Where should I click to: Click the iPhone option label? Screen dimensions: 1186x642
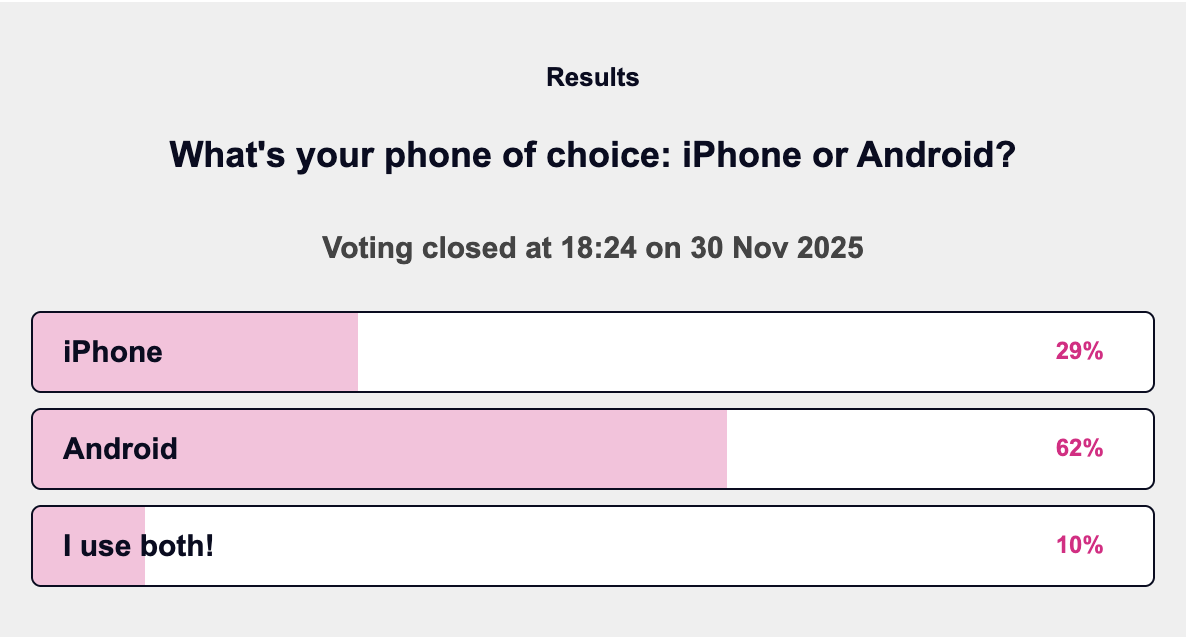tap(112, 351)
